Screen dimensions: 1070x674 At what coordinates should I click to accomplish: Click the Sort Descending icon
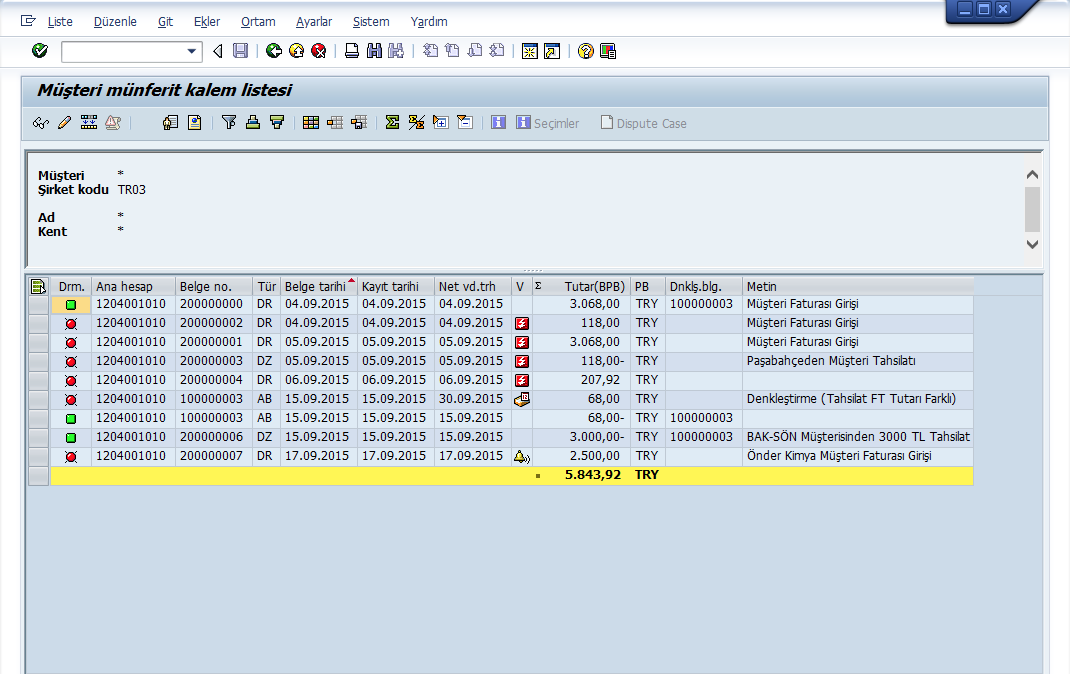[x=276, y=123]
